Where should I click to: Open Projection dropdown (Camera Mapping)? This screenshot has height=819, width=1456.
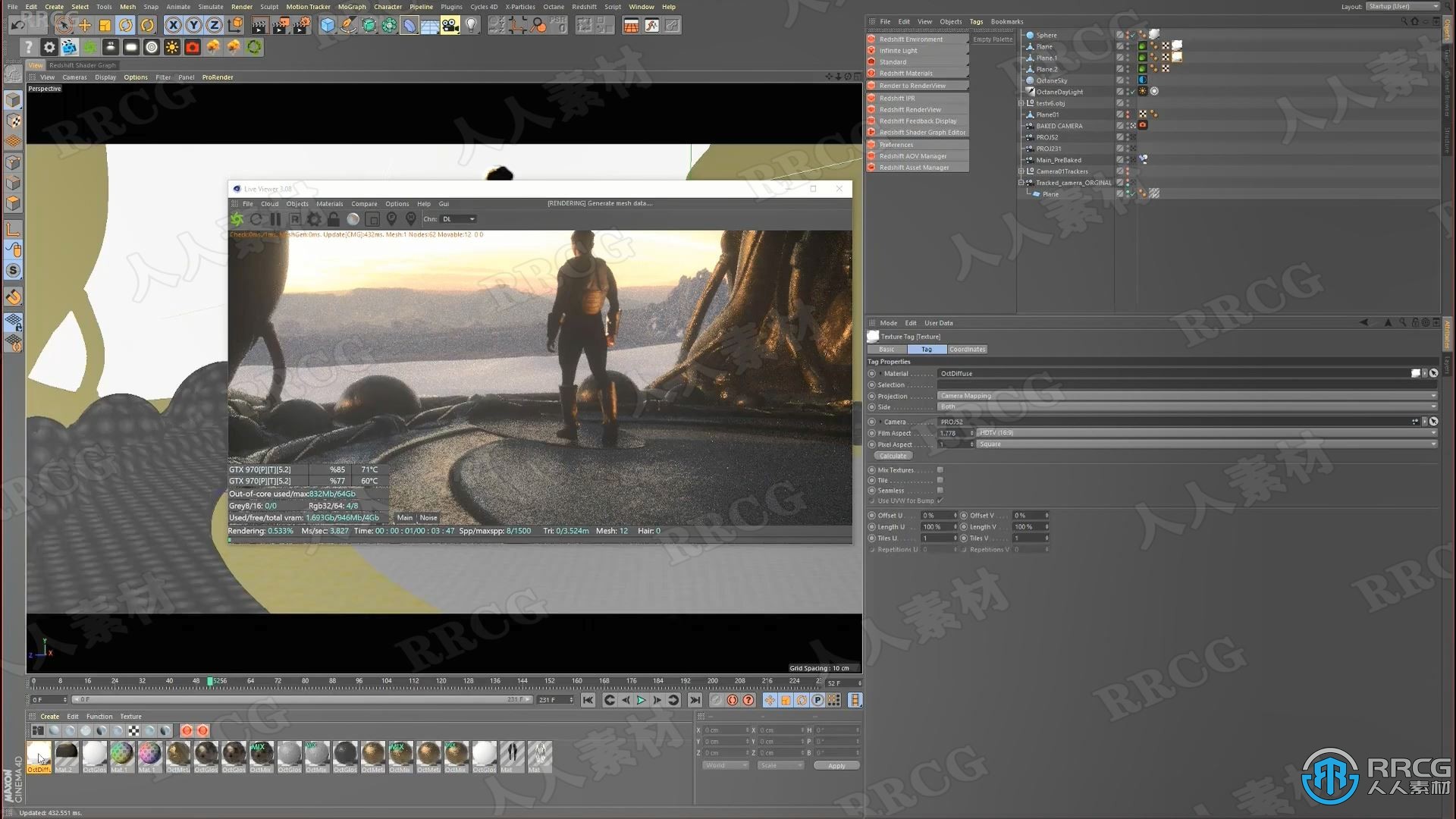(x=1187, y=396)
